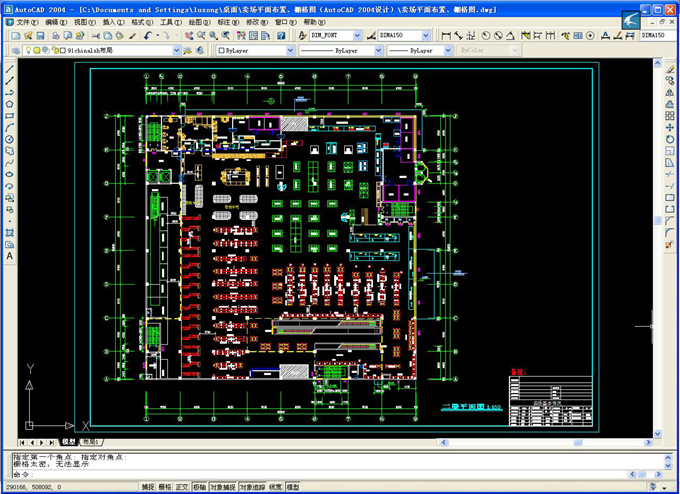Open the 文件 (File) menu
Viewport: 680px width, 494px height.
[x=21, y=21]
